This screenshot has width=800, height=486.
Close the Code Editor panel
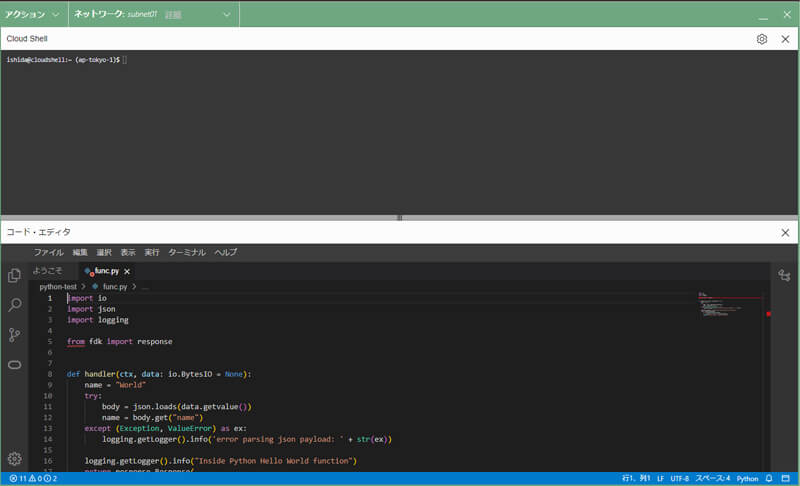click(x=785, y=233)
